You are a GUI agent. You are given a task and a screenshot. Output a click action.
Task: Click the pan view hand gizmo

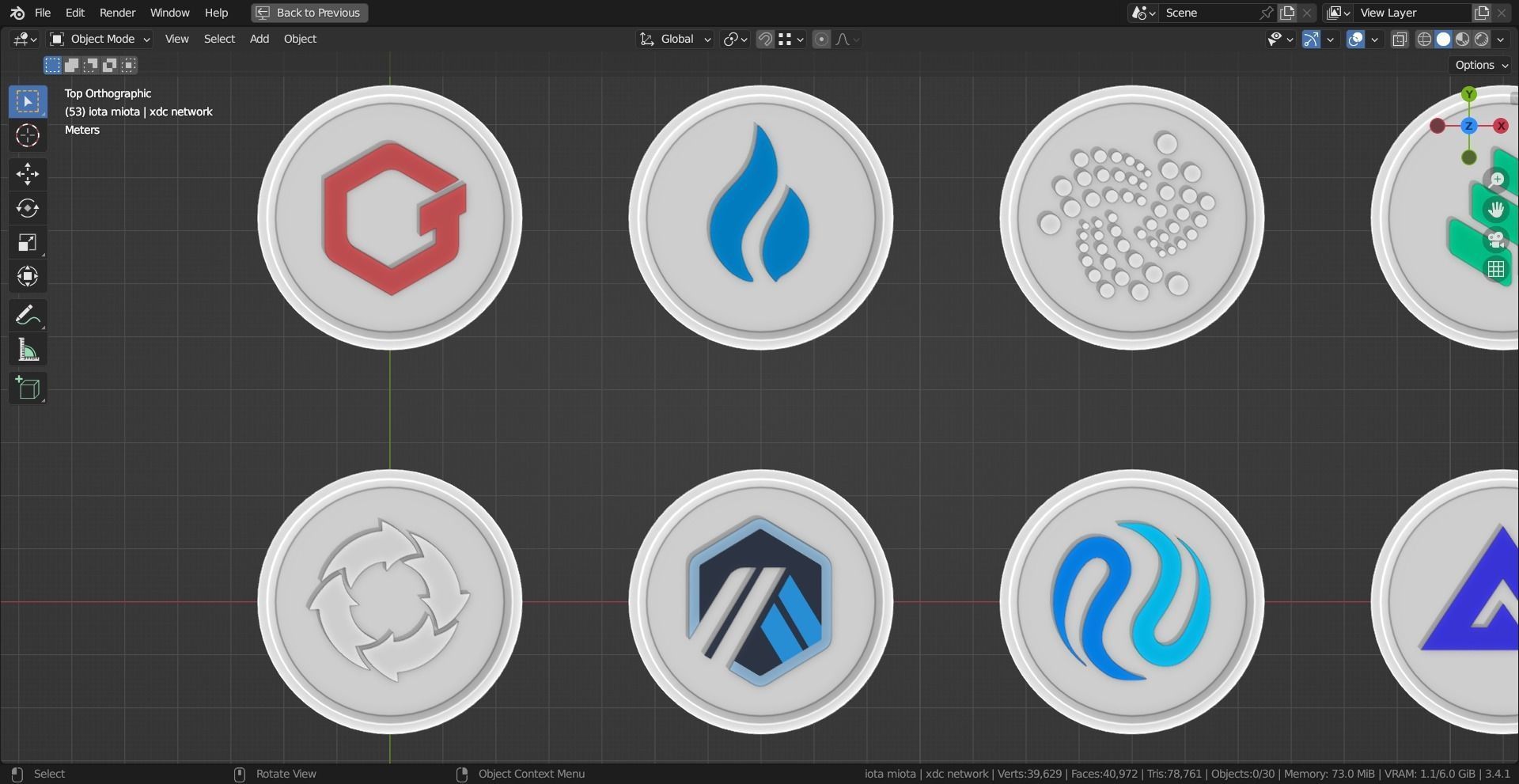(x=1496, y=210)
